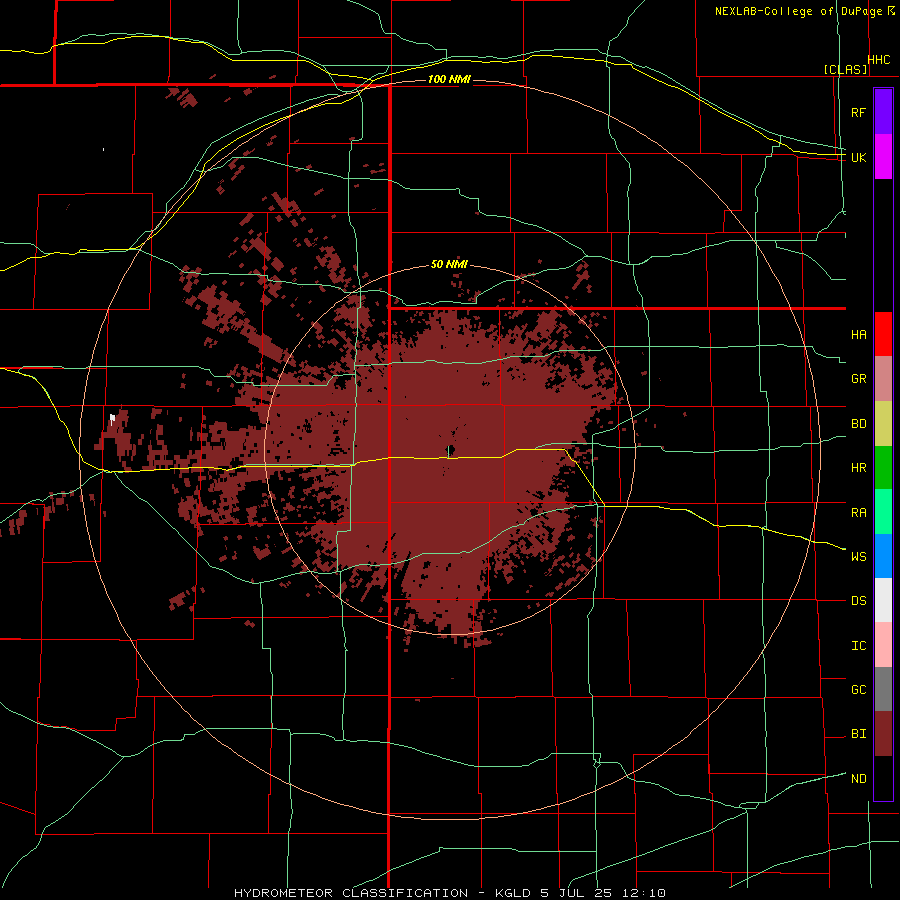The width and height of the screenshot is (900, 900).
Task: Click the HA legend label
Action: tap(858, 334)
